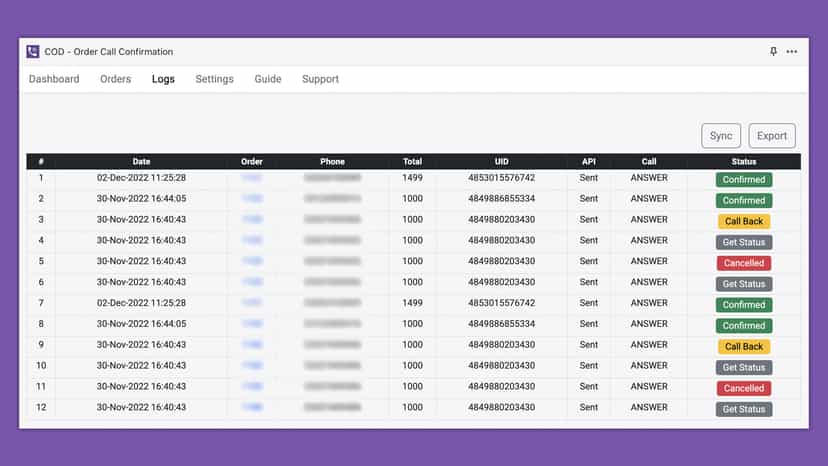Open the Dashboard tab

[x=54, y=79]
